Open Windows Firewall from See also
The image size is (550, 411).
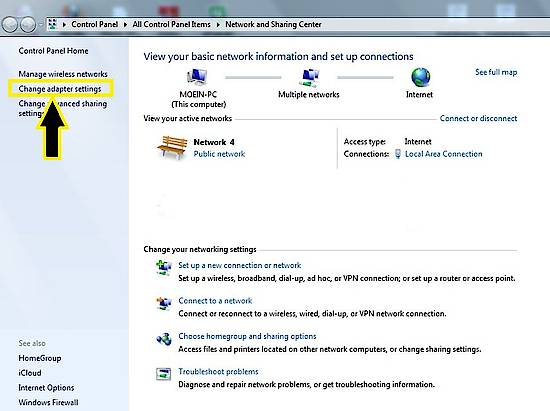48,402
